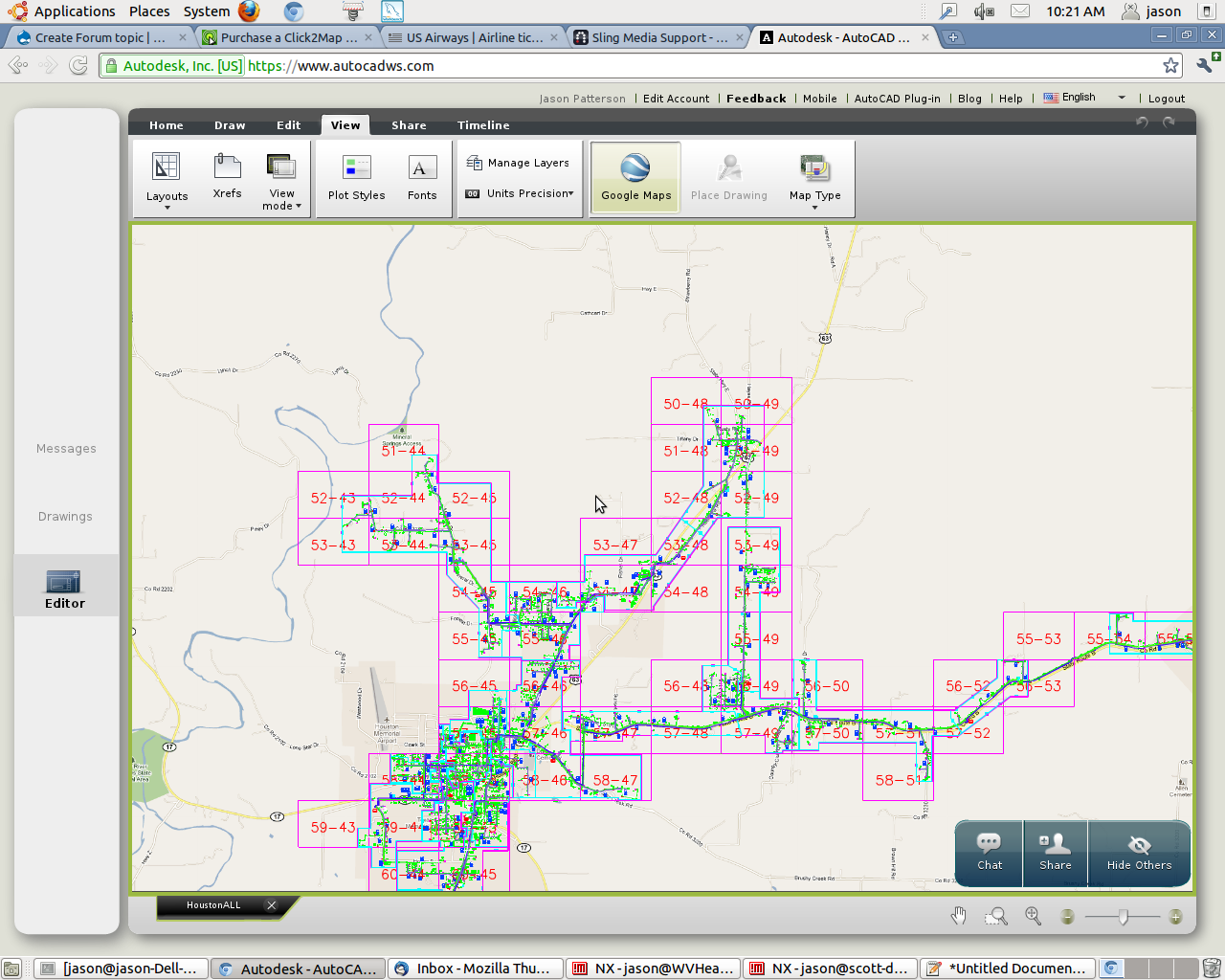Open the Chat panel
Screen dimensions: 1225x980
click(990, 852)
